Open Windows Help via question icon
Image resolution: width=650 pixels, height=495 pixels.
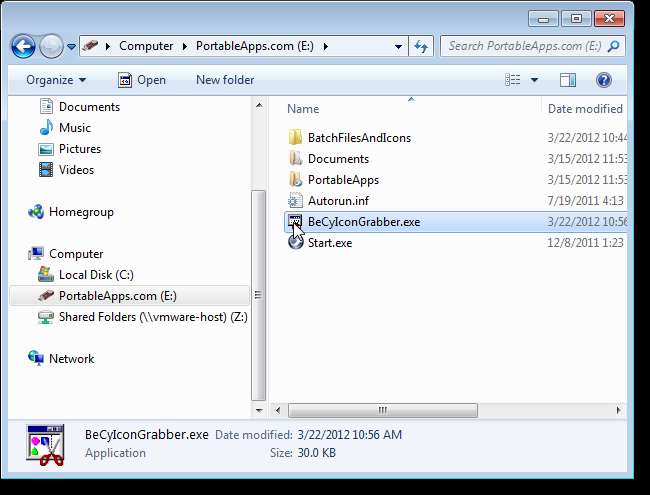[604, 80]
